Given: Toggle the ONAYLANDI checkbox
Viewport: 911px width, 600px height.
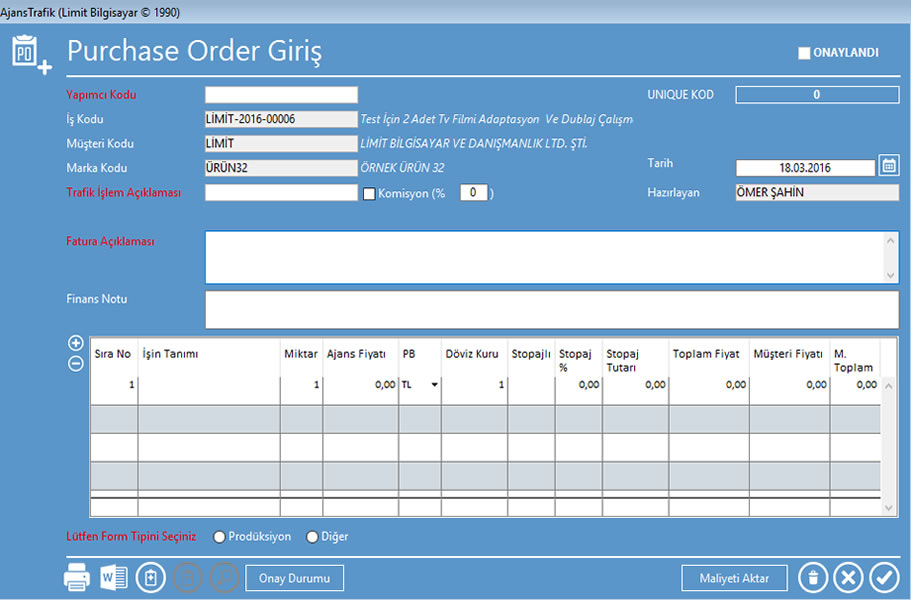Looking at the screenshot, I should click(x=804, y=53).
